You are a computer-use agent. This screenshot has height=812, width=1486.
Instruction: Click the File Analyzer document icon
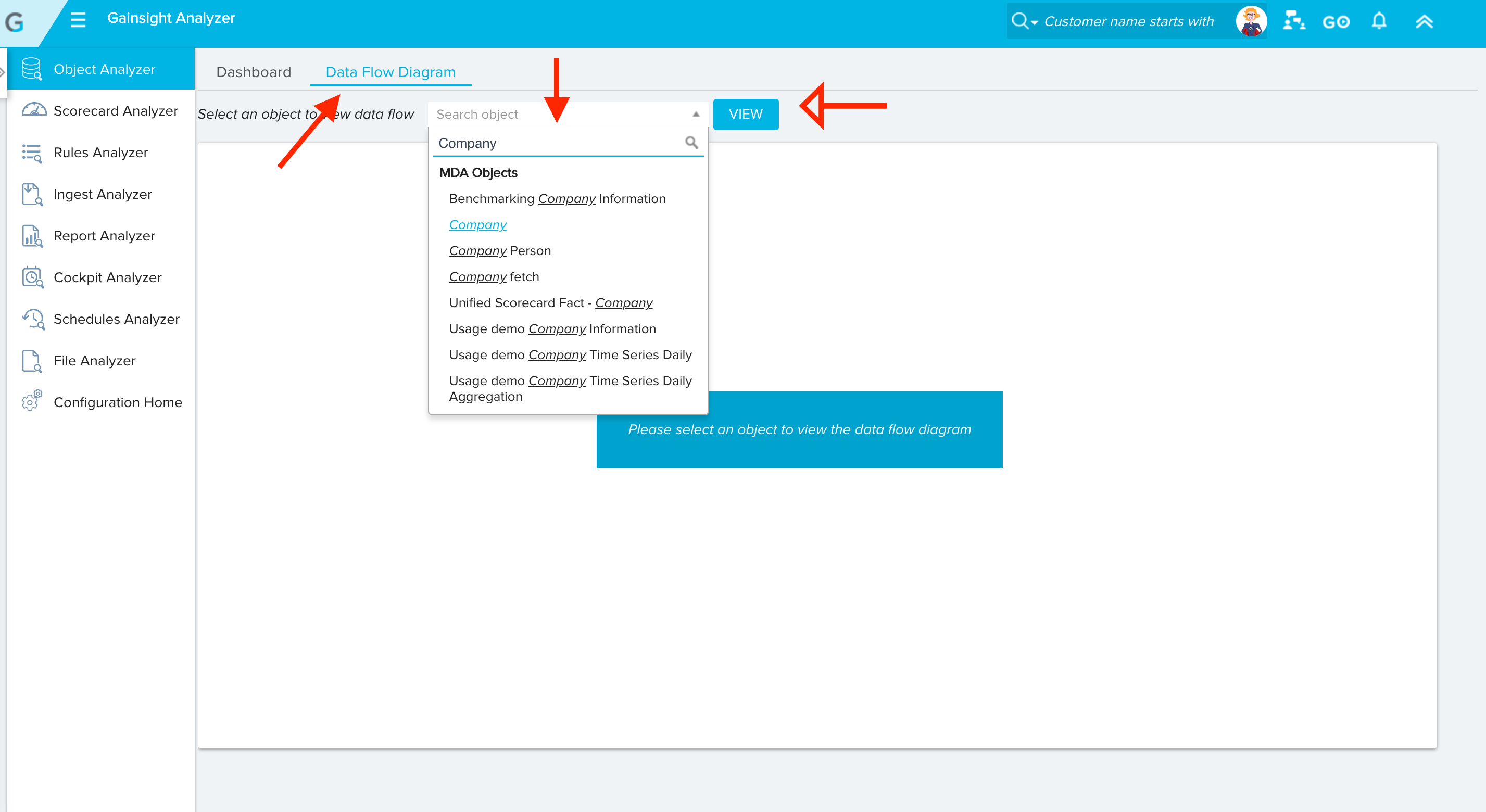pos(32,361)
